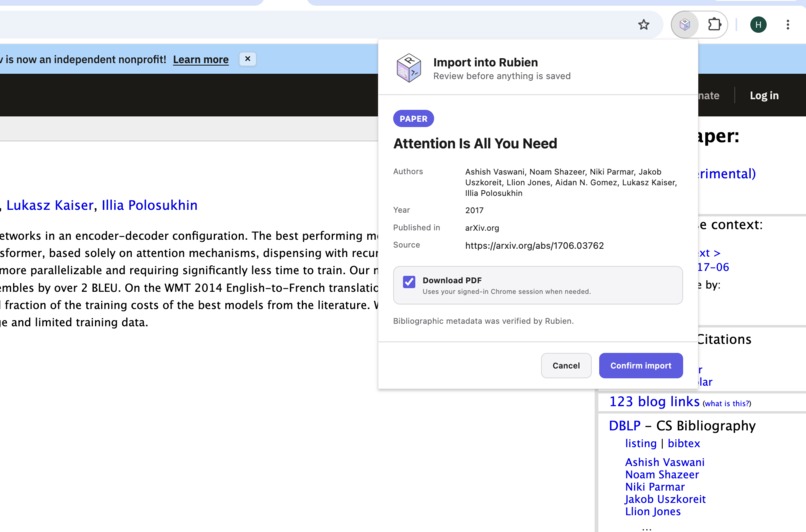Open DBLP author Jakob Uszkoreit

665,499
